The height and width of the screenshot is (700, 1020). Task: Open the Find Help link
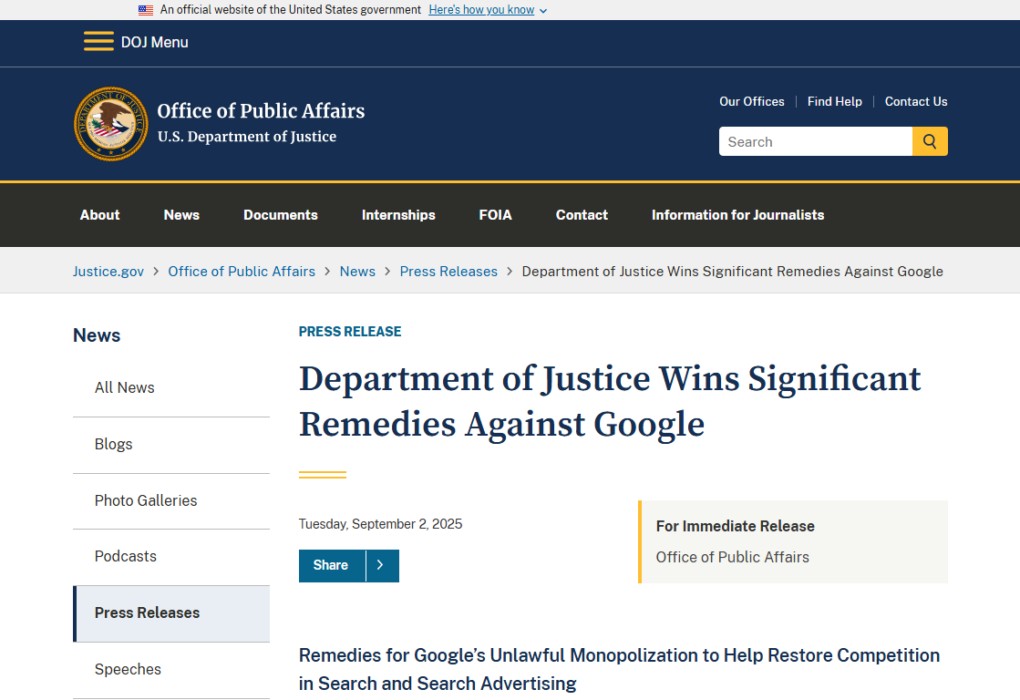pyautogui.click(x=834, y=101)
